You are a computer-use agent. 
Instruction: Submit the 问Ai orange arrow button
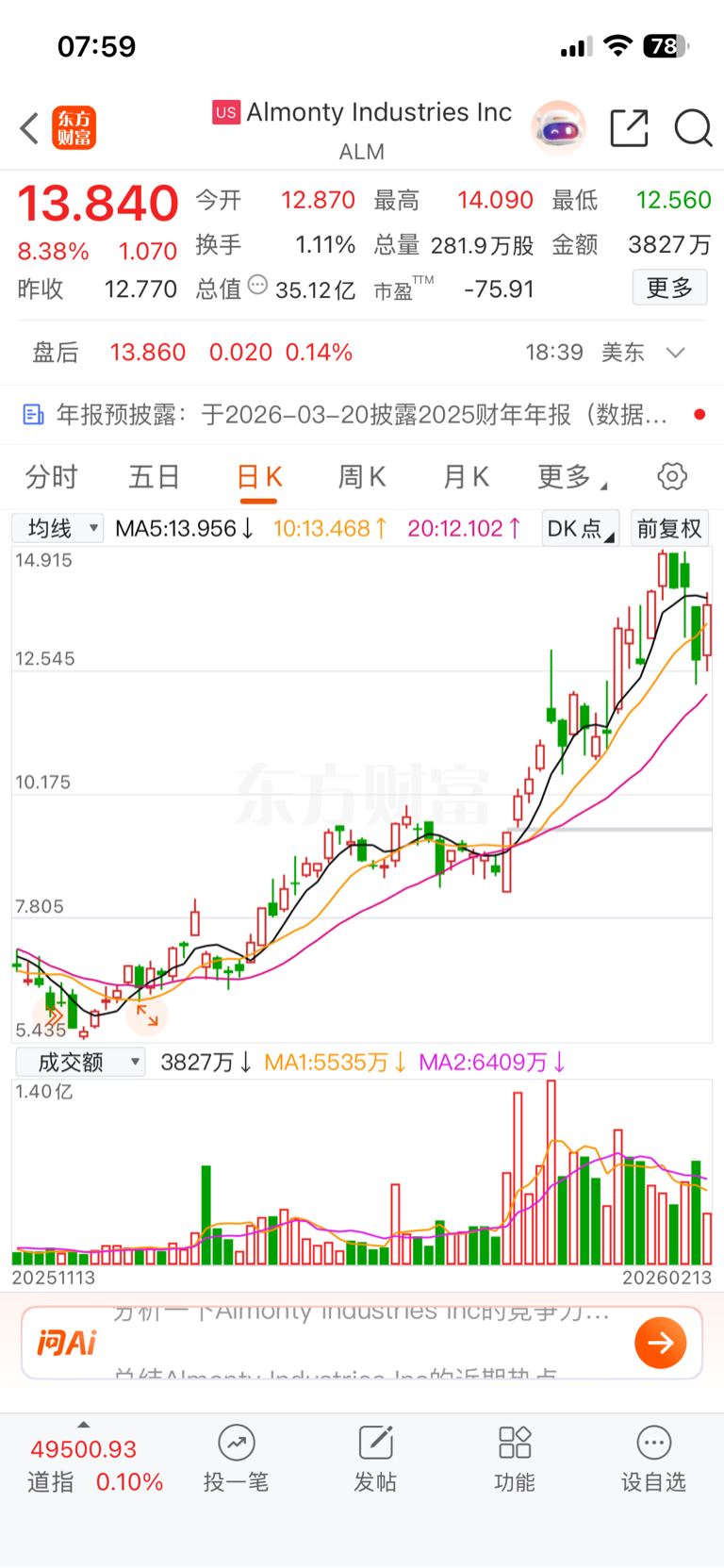point(661,1343)
